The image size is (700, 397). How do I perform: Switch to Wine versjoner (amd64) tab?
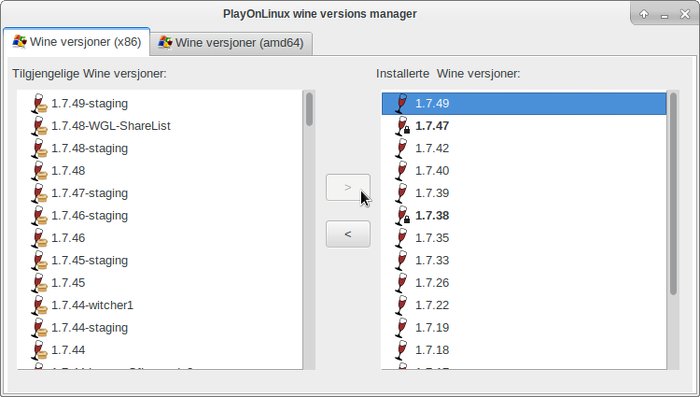231,43
